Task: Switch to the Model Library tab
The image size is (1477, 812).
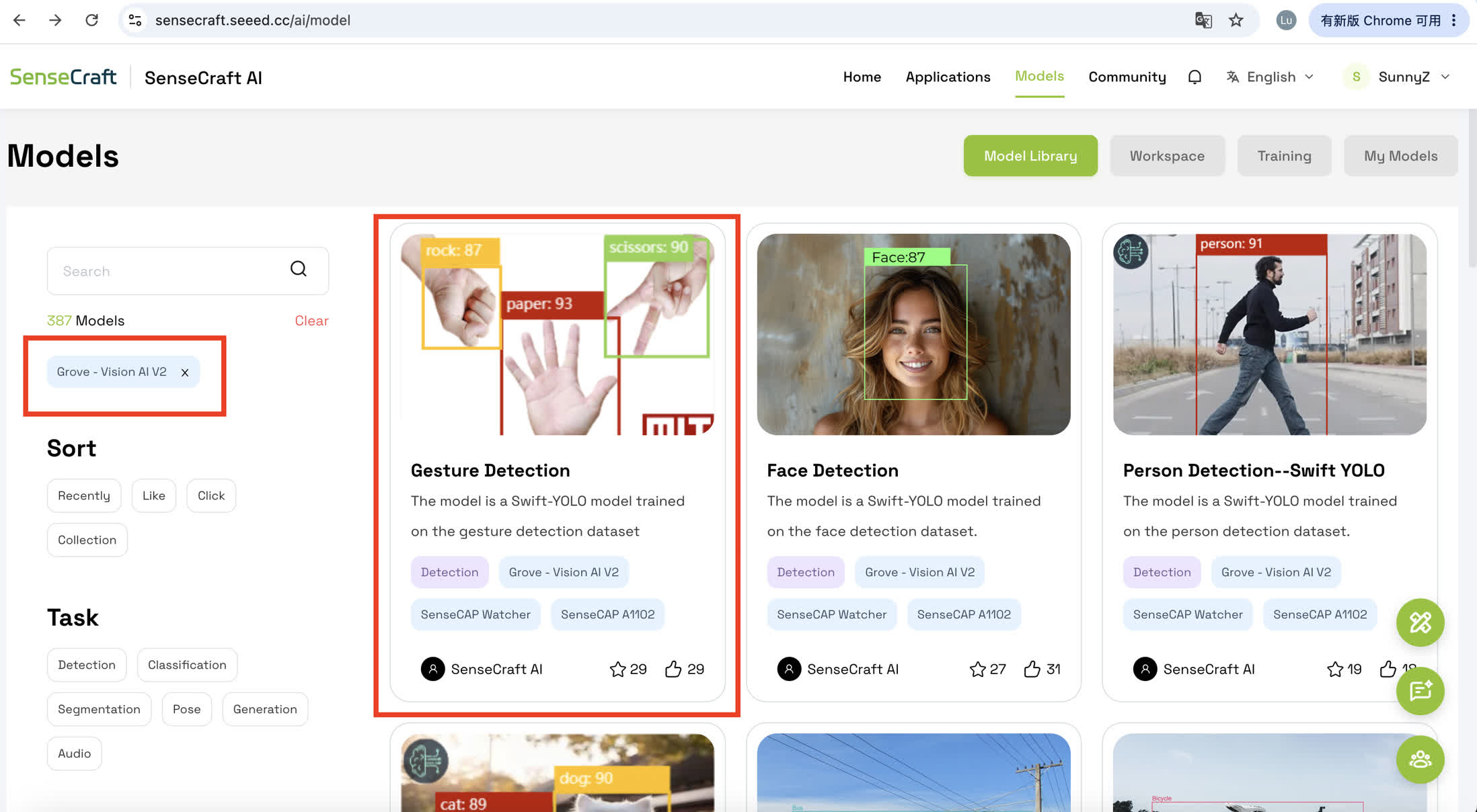Action: coord(1030,156)
